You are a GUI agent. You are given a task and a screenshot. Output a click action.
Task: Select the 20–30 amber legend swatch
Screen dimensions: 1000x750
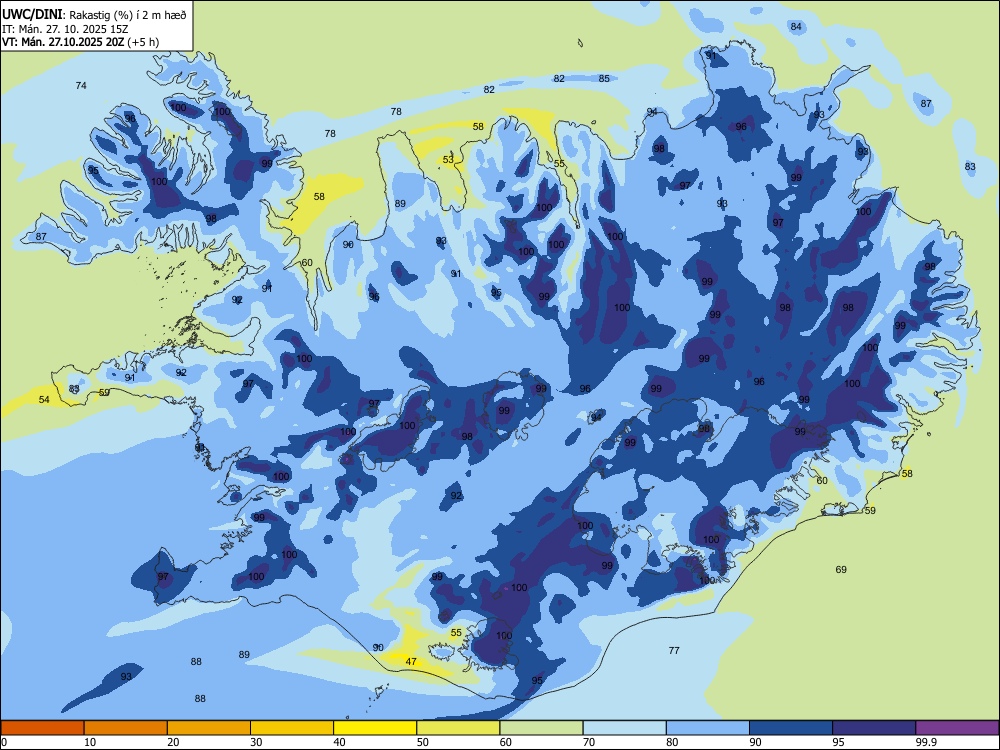click(x=209, y=728)
